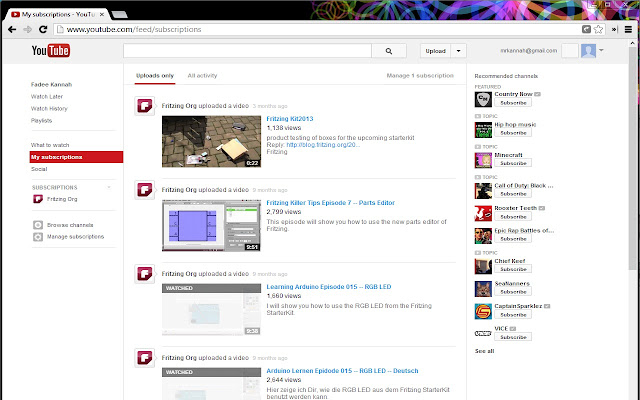Open CaptainSparklez channel avatar

point(483,311)
